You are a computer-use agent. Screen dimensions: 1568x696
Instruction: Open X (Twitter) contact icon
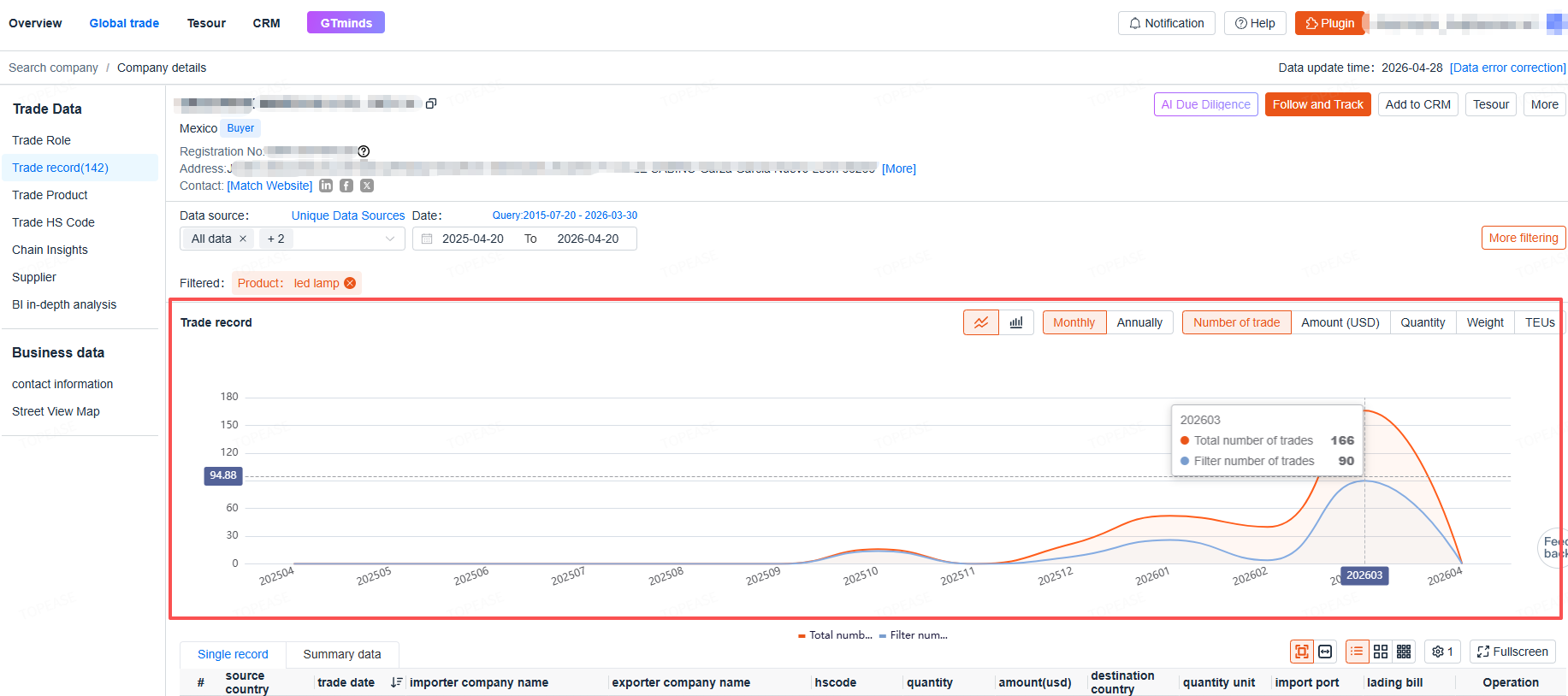coord(367,186)
